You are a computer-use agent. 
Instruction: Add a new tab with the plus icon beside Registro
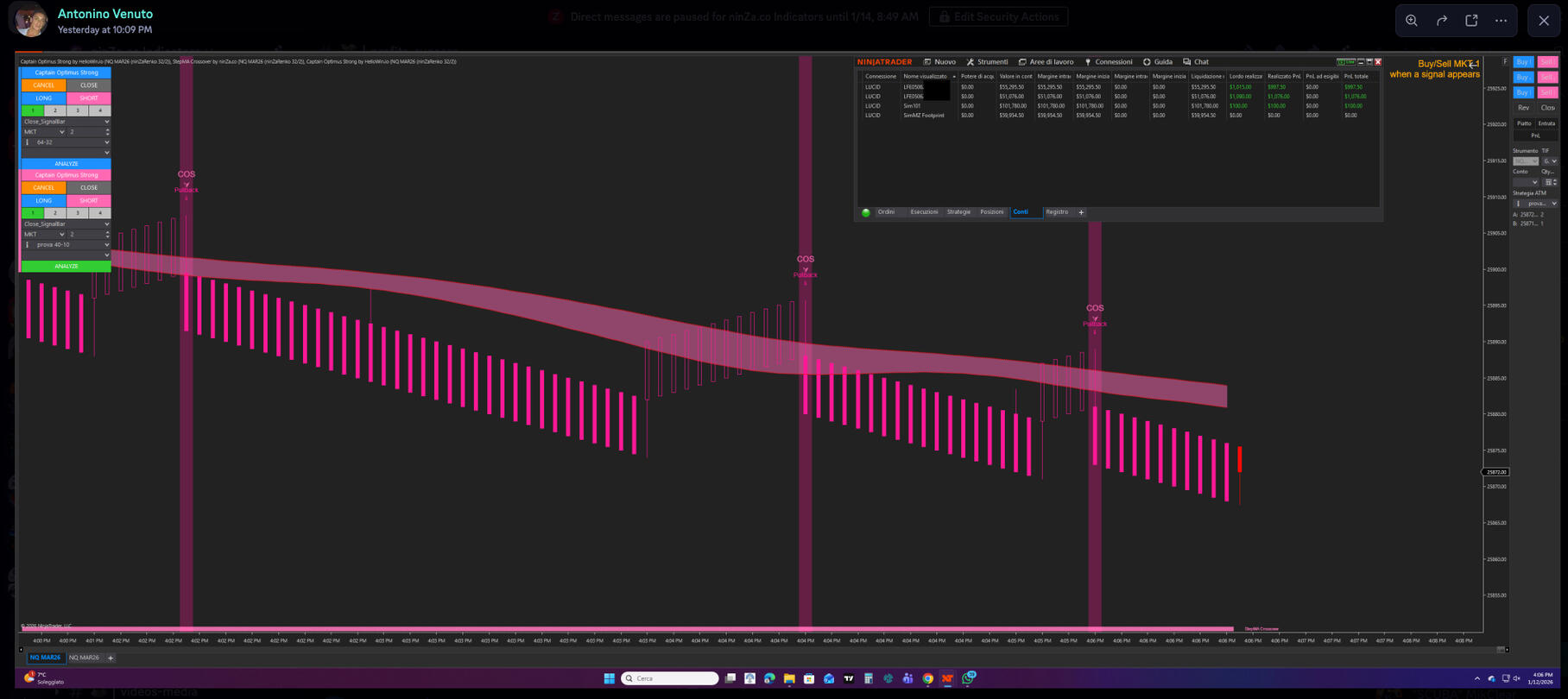click(1081, 212)
